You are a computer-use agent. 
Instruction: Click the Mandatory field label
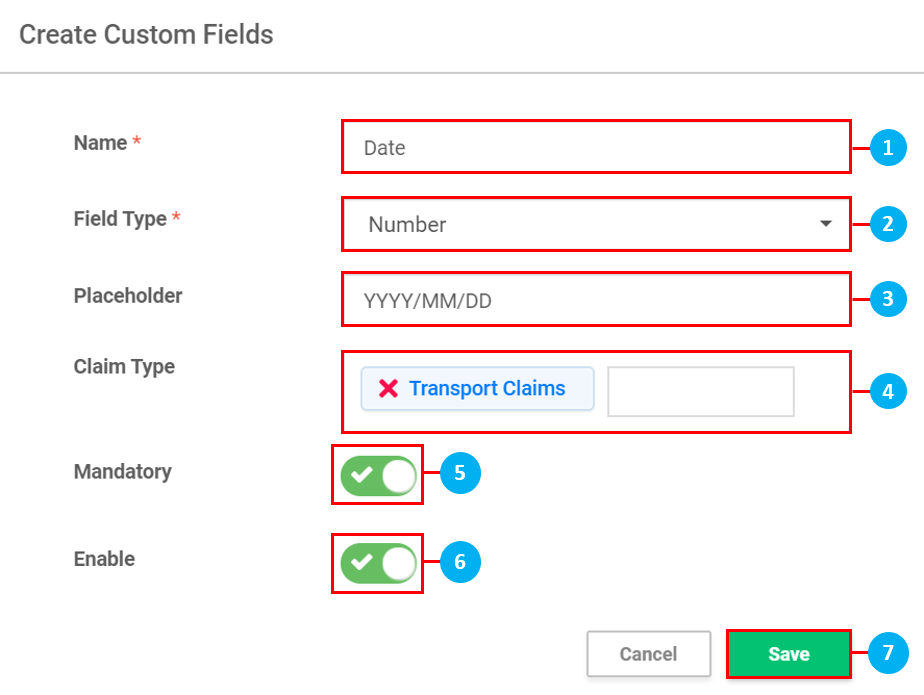[122, 472]
